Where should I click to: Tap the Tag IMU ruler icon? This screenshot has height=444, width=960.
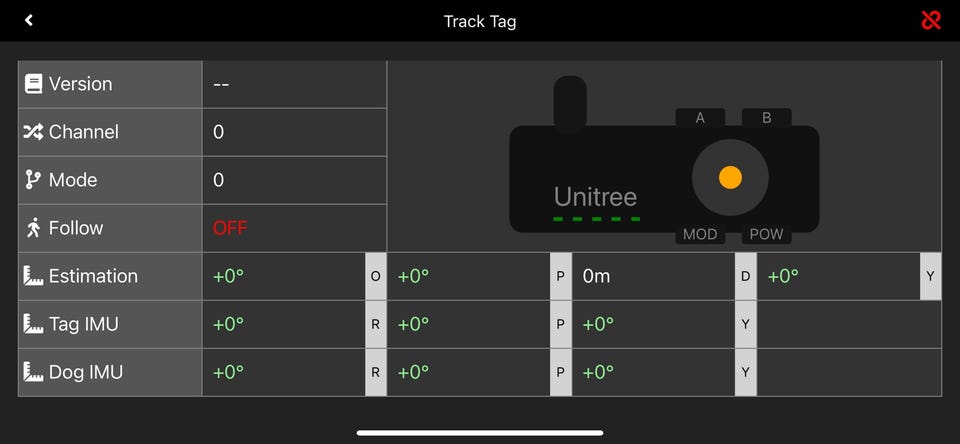33,324
